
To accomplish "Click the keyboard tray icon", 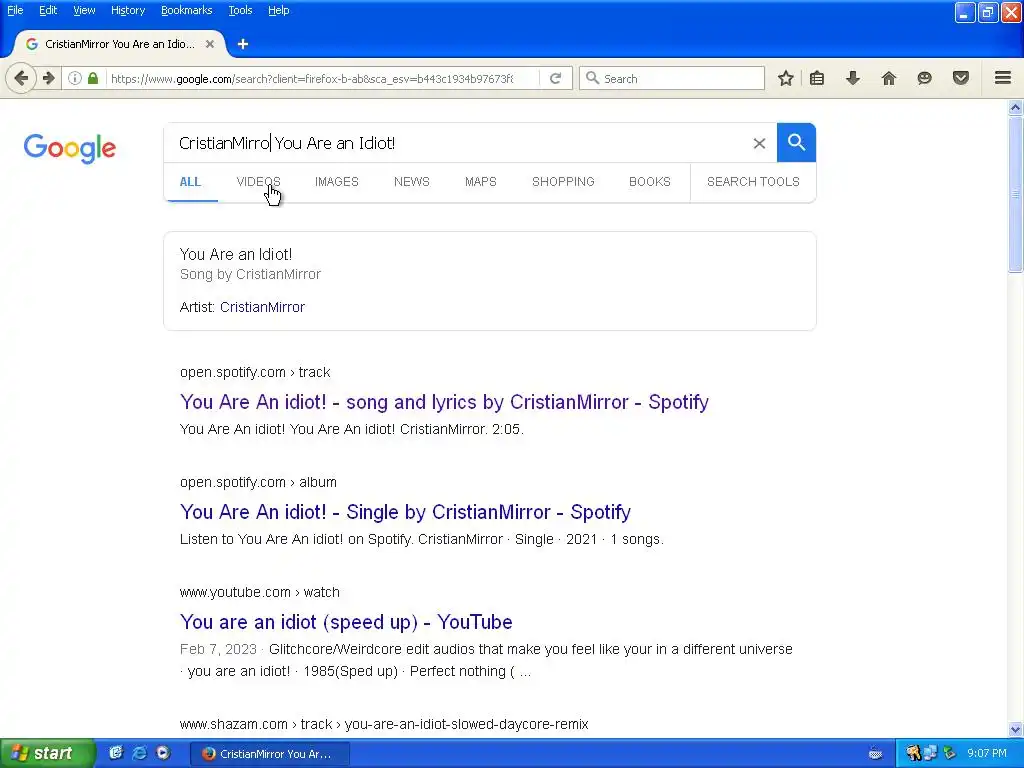I will pos(875,754).
